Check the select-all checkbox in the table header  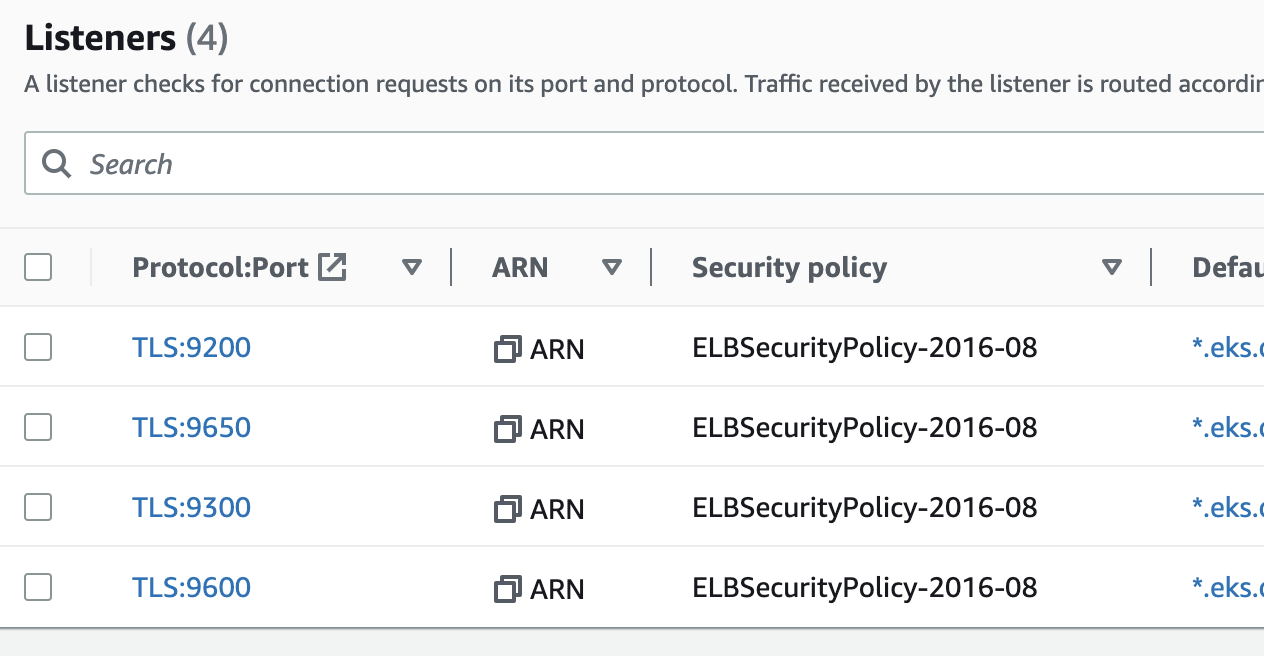tap(37, 267)
